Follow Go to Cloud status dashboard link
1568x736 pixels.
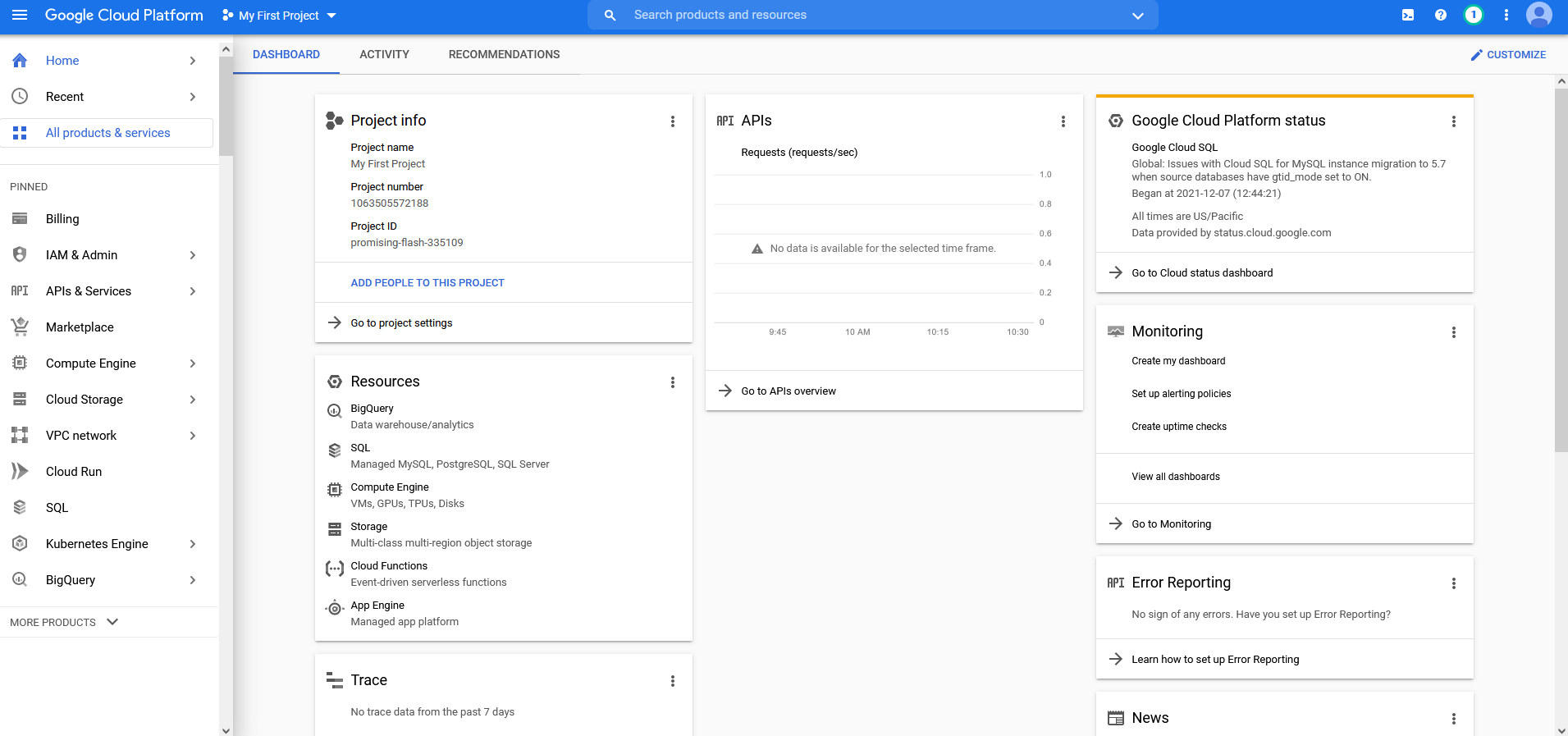pos(1202,272)
